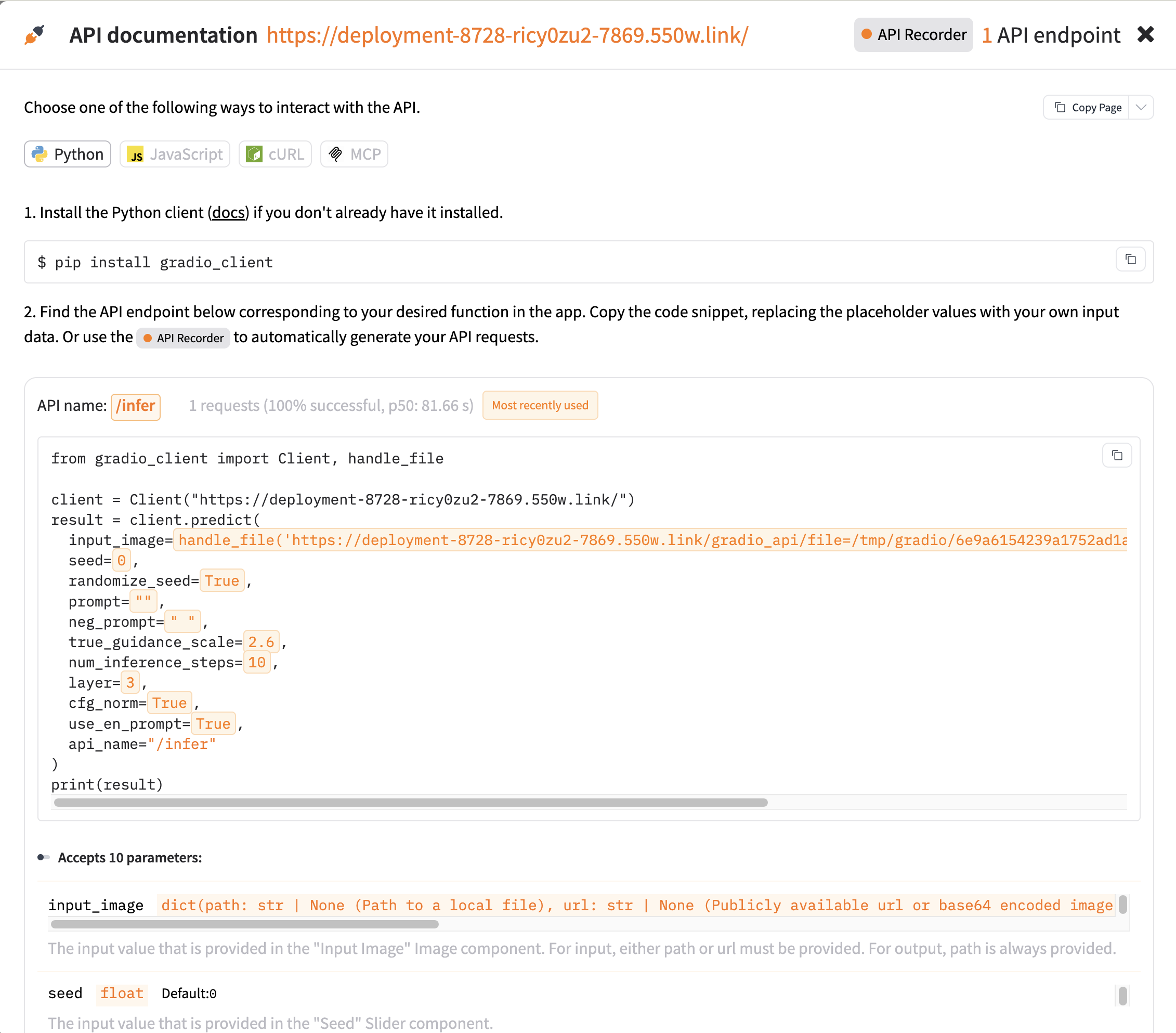The height and width of the screenshot is (1033, 1176).
Task: Toggle the API Recorder button in header
Action: pos(913,35)
